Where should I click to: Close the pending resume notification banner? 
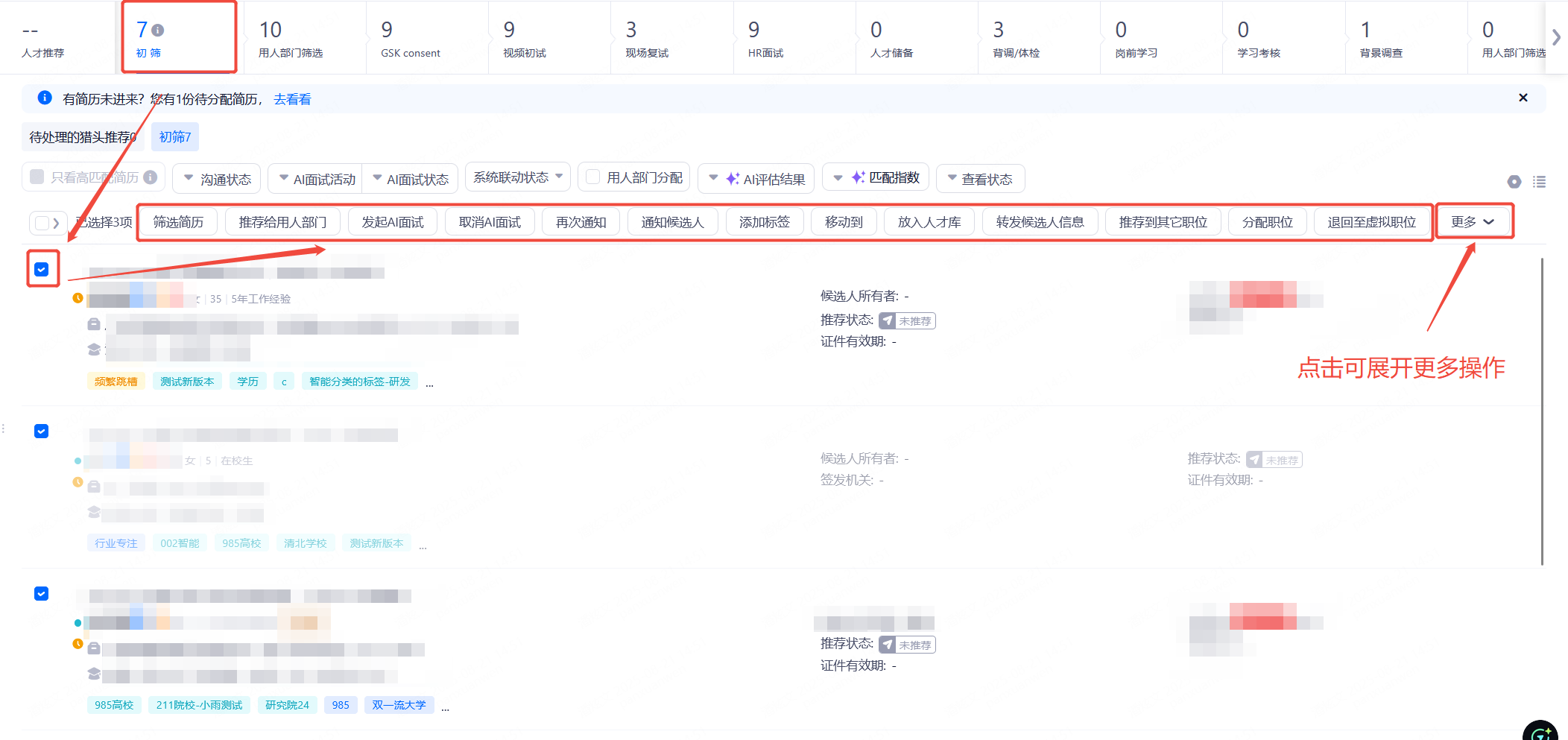[1523, 98]
